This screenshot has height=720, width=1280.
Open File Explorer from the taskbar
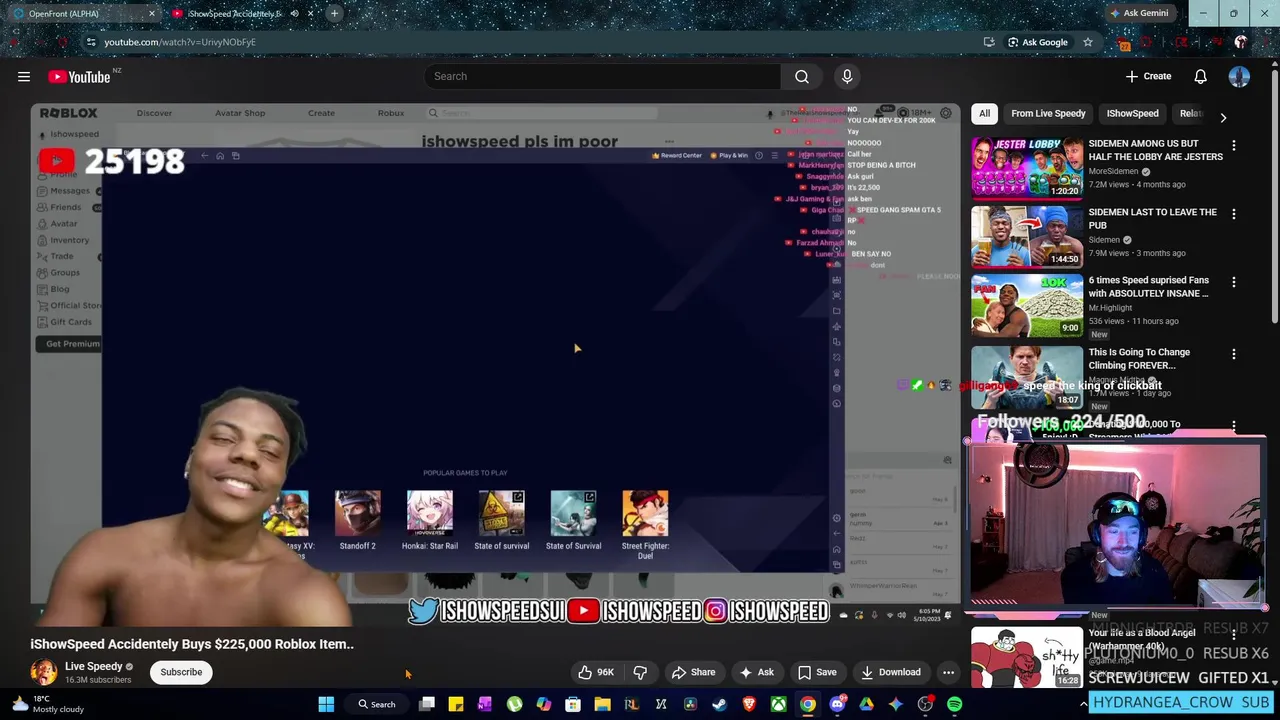tap(602, 704)
